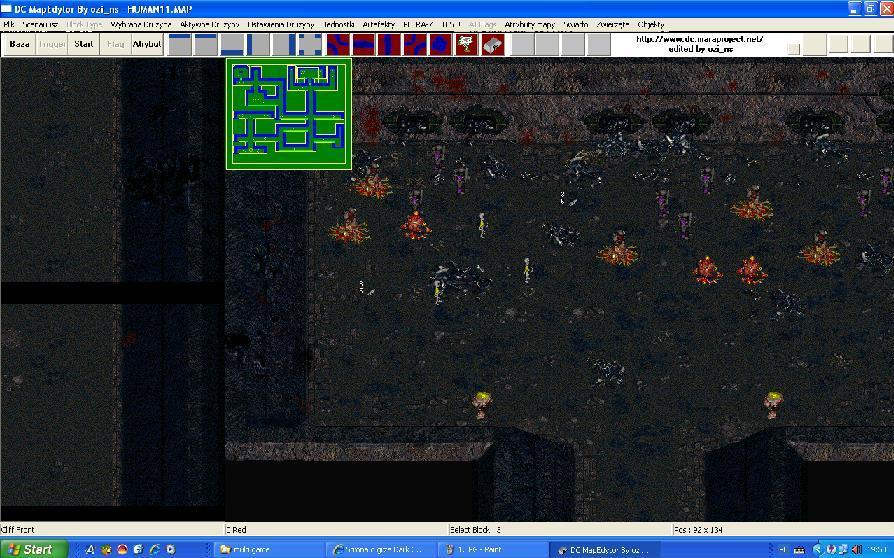The height and width of the screenshot is (558, 894).
Task: Open the Scenariusz menu
Action: (40, 25)
